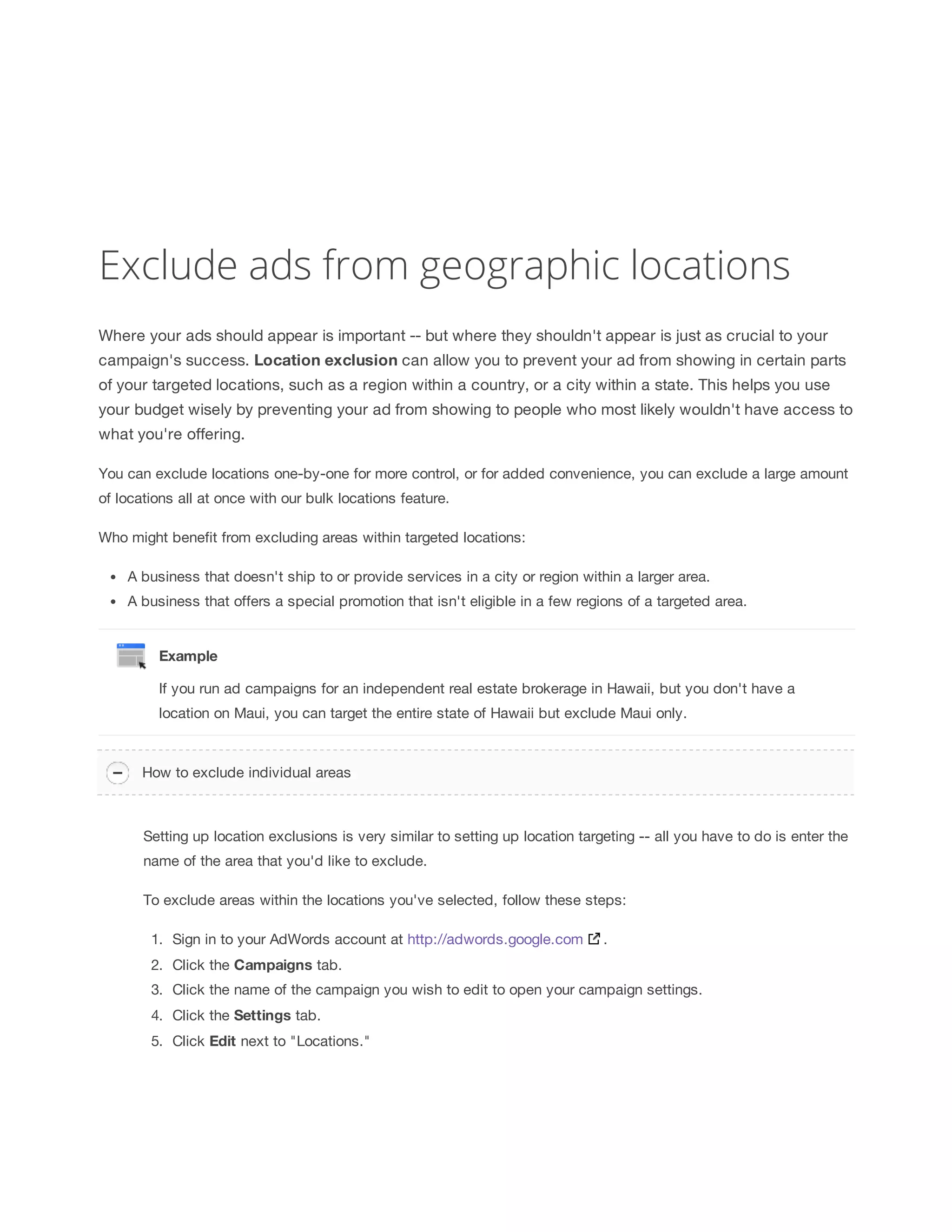Image resolution: width=952 pixels, height=1232 pixels.
Task: Click step 3 about opening campaign settings
Action: click(x=436, y=990)
